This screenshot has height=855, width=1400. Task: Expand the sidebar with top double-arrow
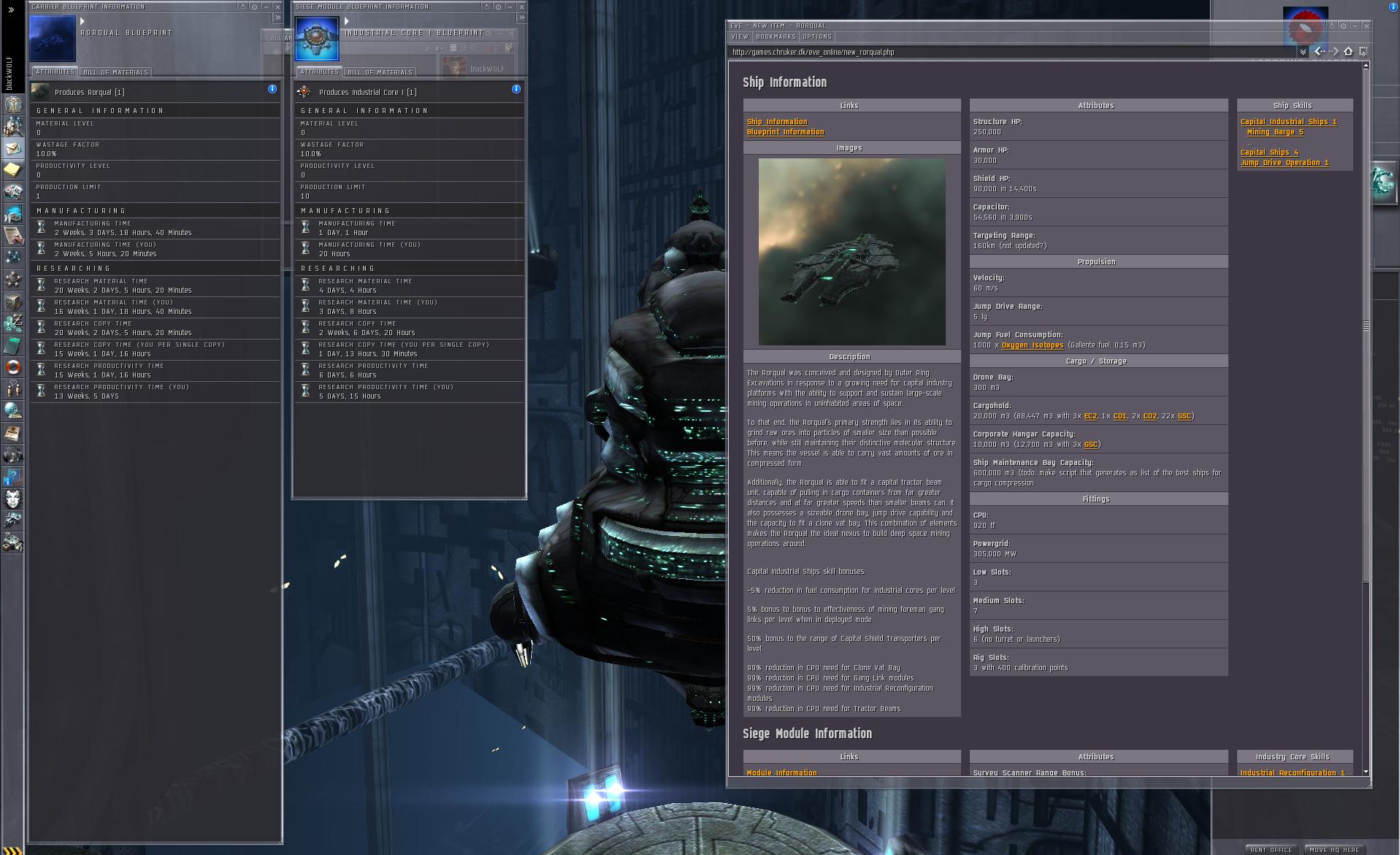pyautogui.click(x=10, y=9)
